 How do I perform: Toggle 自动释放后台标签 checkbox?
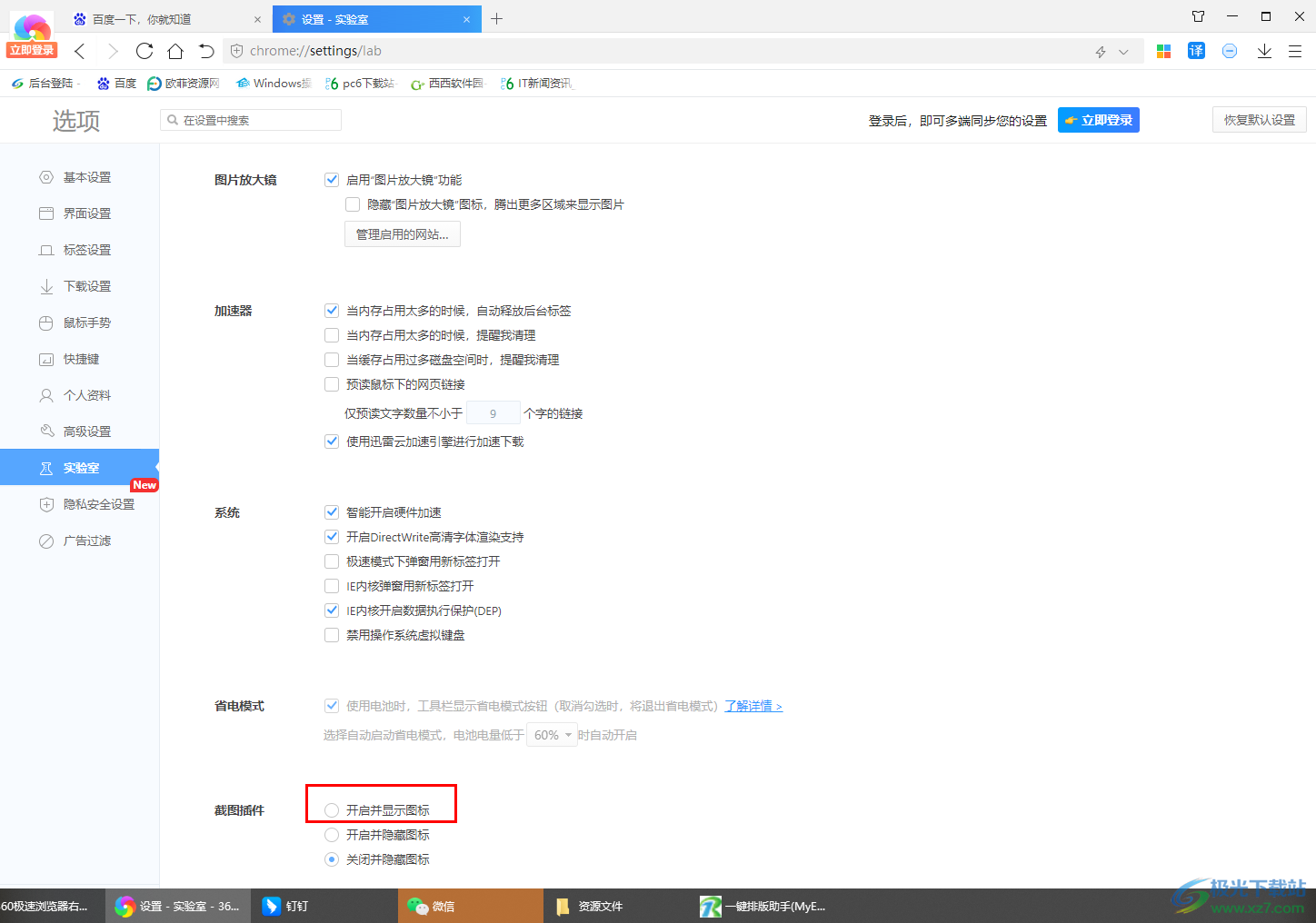[332, 311]
